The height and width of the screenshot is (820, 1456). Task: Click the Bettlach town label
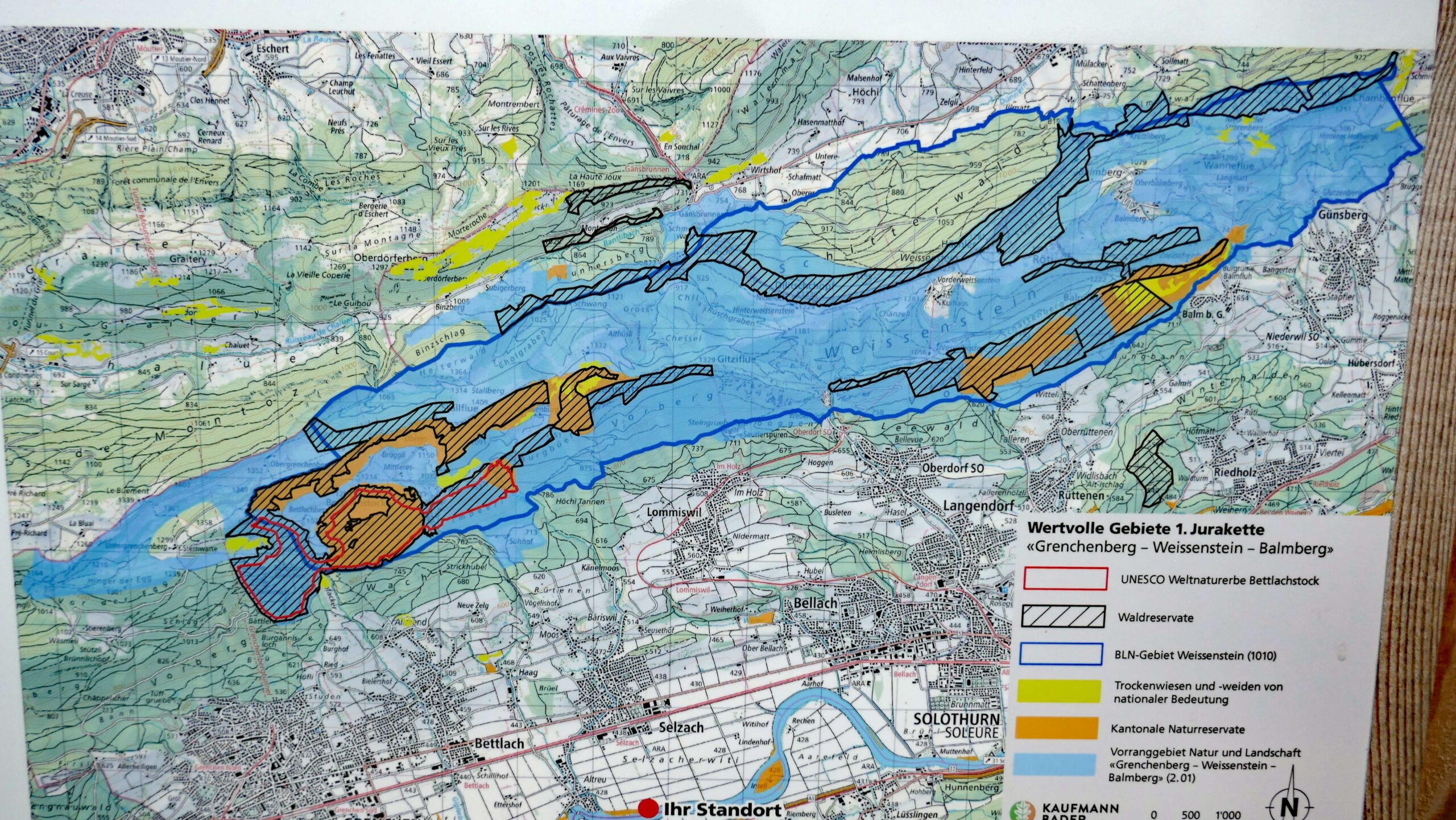(499, 743)
